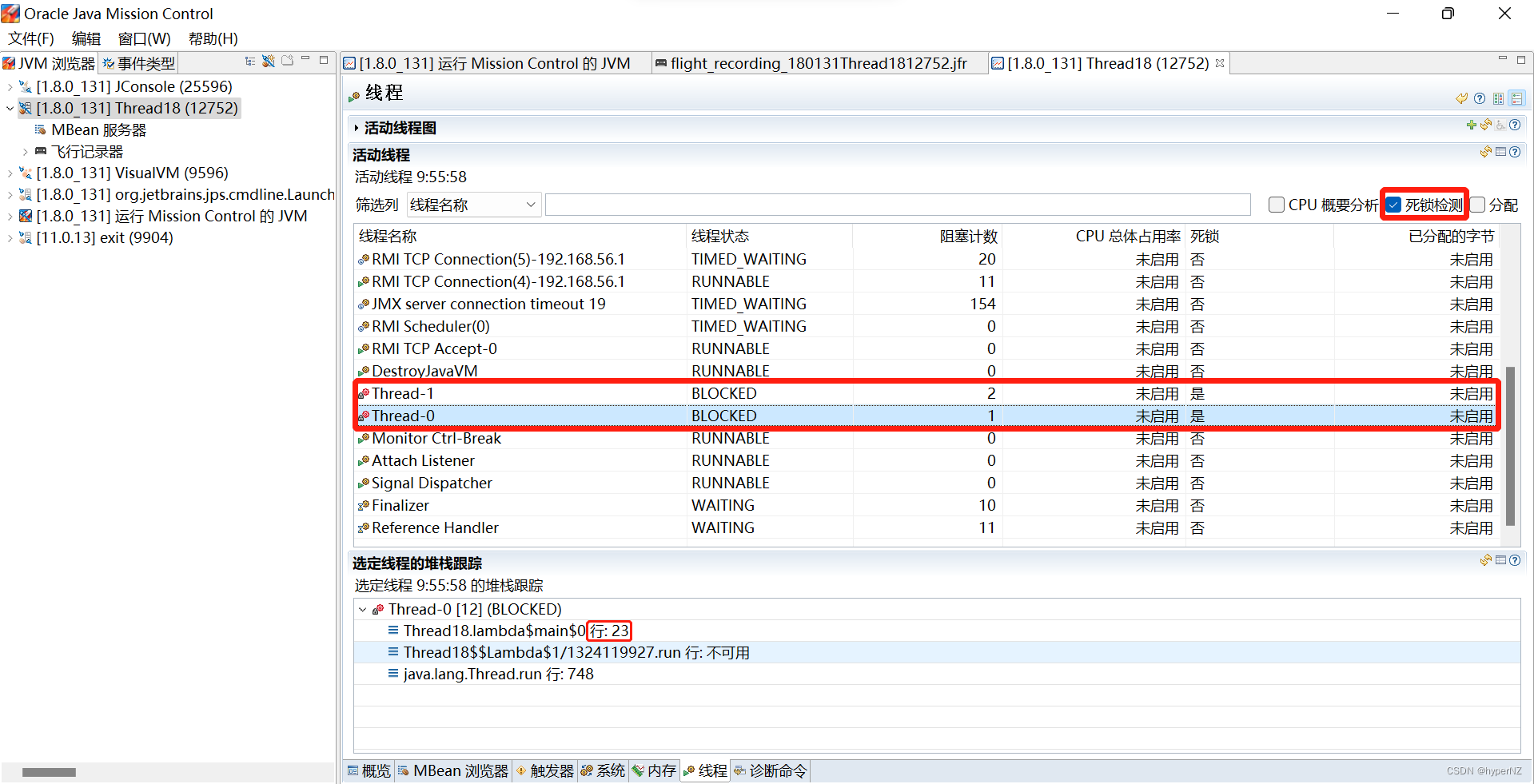Image resolution: width=1534 pixels, height=784 pixels.
Task: Sort by CPU 总体占用率 column header
Action: pos(1093,236)
